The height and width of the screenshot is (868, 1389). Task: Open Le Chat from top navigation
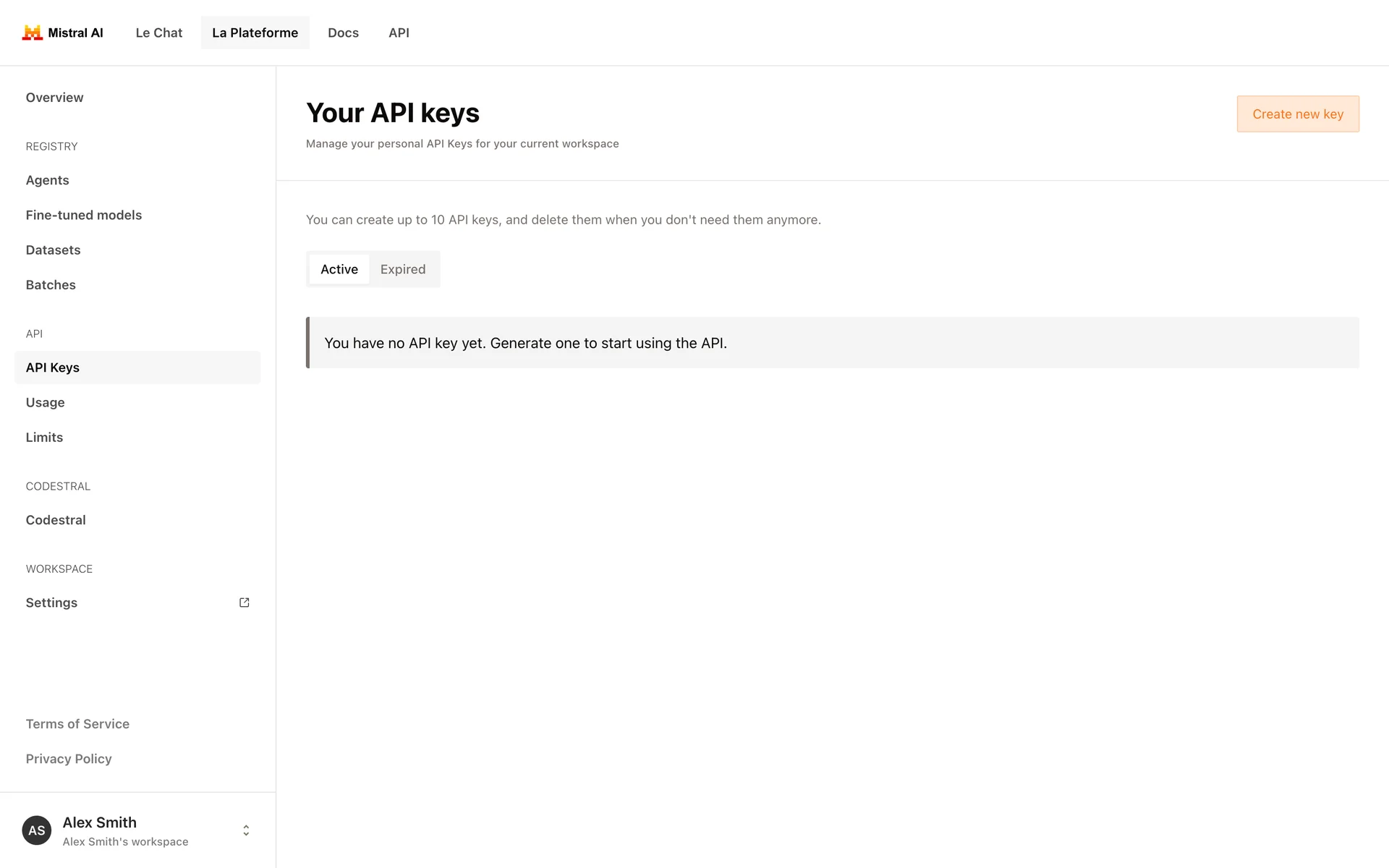coord(159,33)
